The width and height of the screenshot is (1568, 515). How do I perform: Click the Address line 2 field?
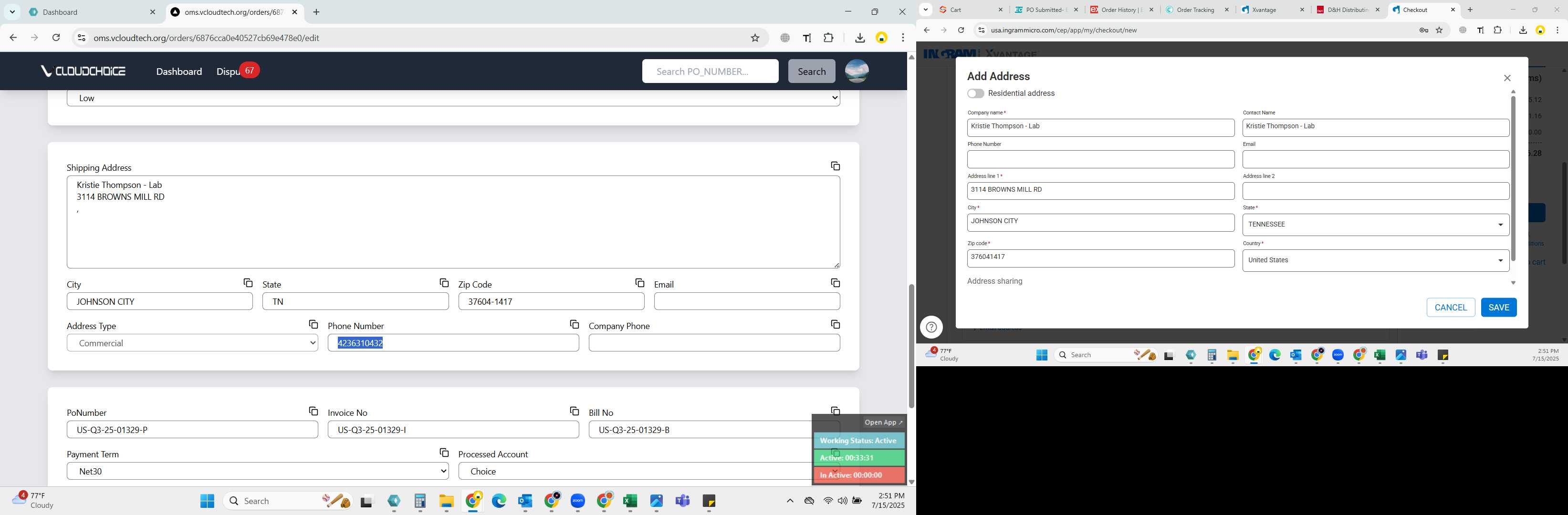1376,191
